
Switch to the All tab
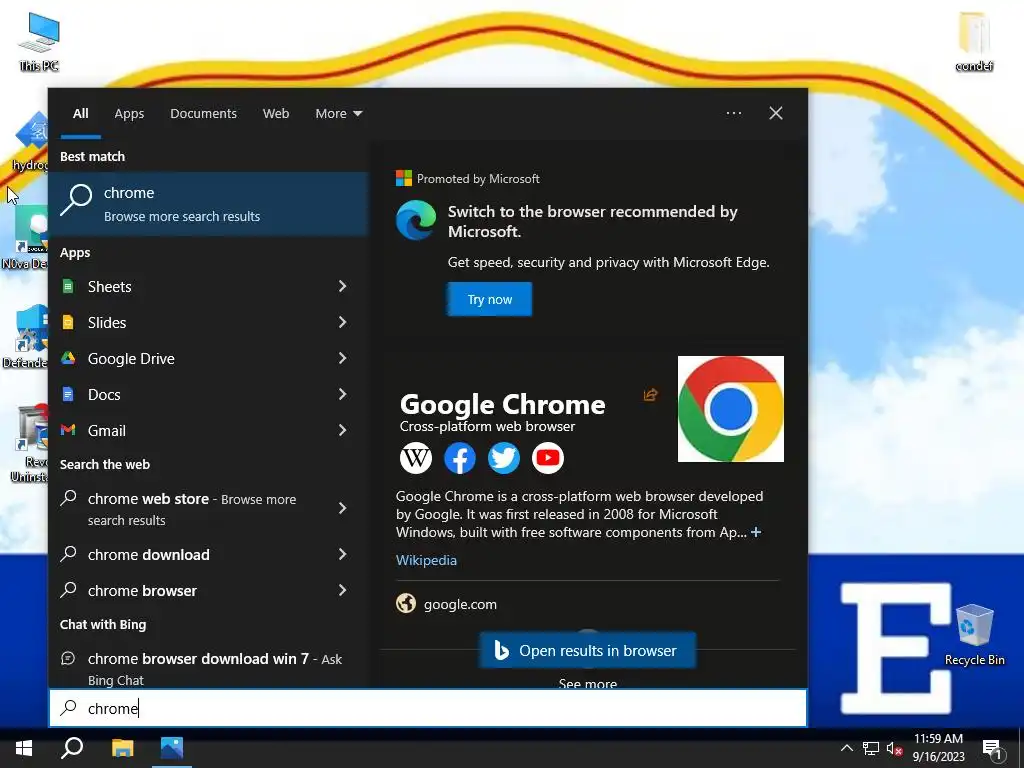80,114
